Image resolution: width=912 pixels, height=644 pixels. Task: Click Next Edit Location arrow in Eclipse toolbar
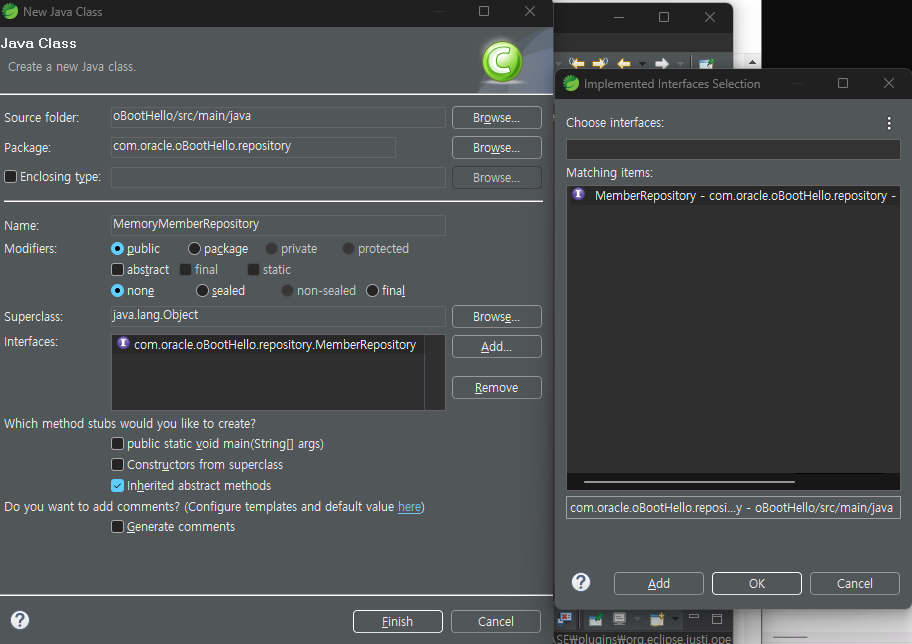click(600, 63)
